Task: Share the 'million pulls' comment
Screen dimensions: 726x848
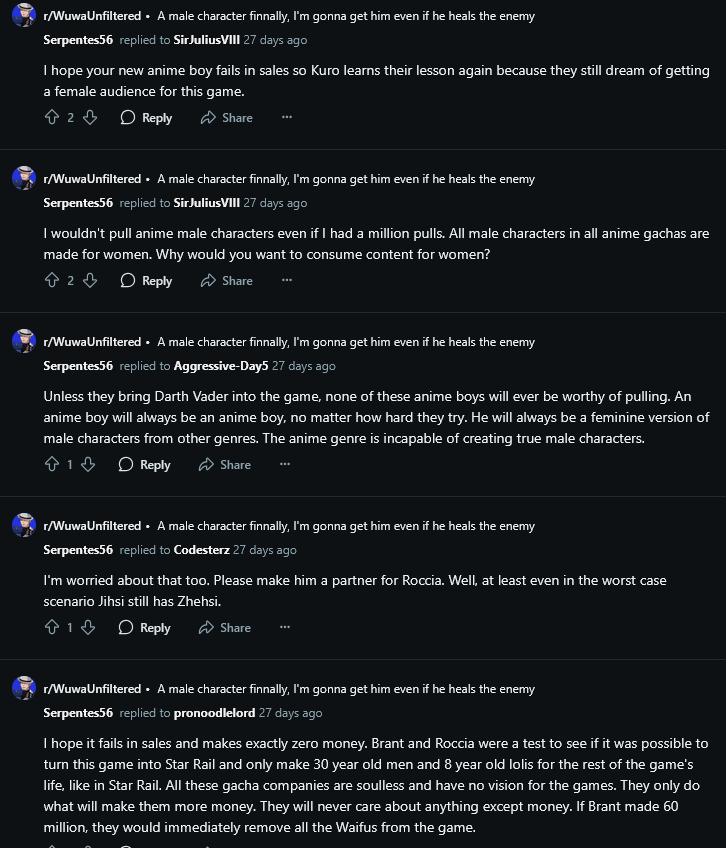Action: (227, 280)
